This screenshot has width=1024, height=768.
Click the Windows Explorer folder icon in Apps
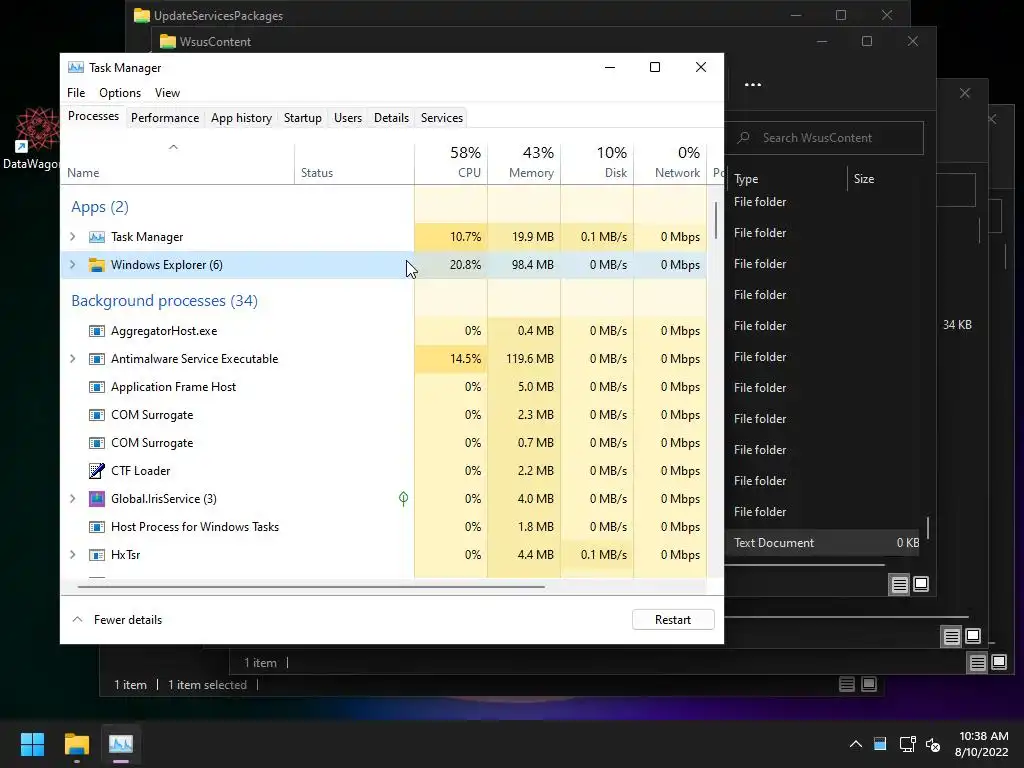pos(97,264)
